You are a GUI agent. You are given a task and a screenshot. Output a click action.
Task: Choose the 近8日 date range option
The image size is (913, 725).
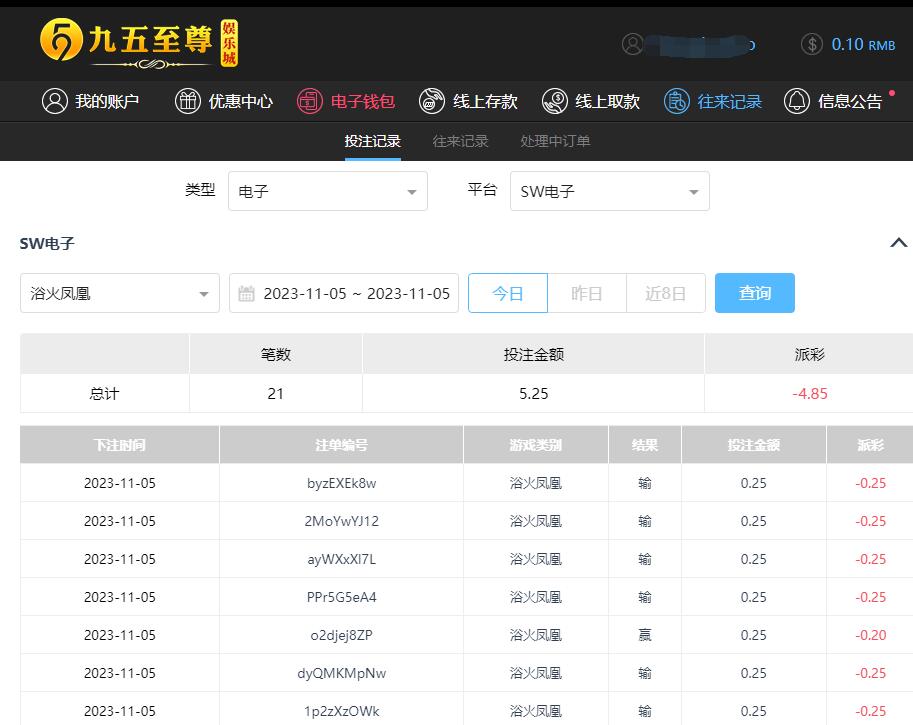665,293
